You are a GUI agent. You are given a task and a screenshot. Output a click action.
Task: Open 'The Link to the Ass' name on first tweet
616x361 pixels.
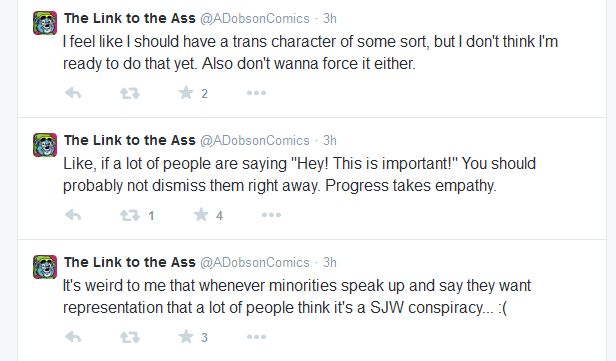tap(130, 18)
